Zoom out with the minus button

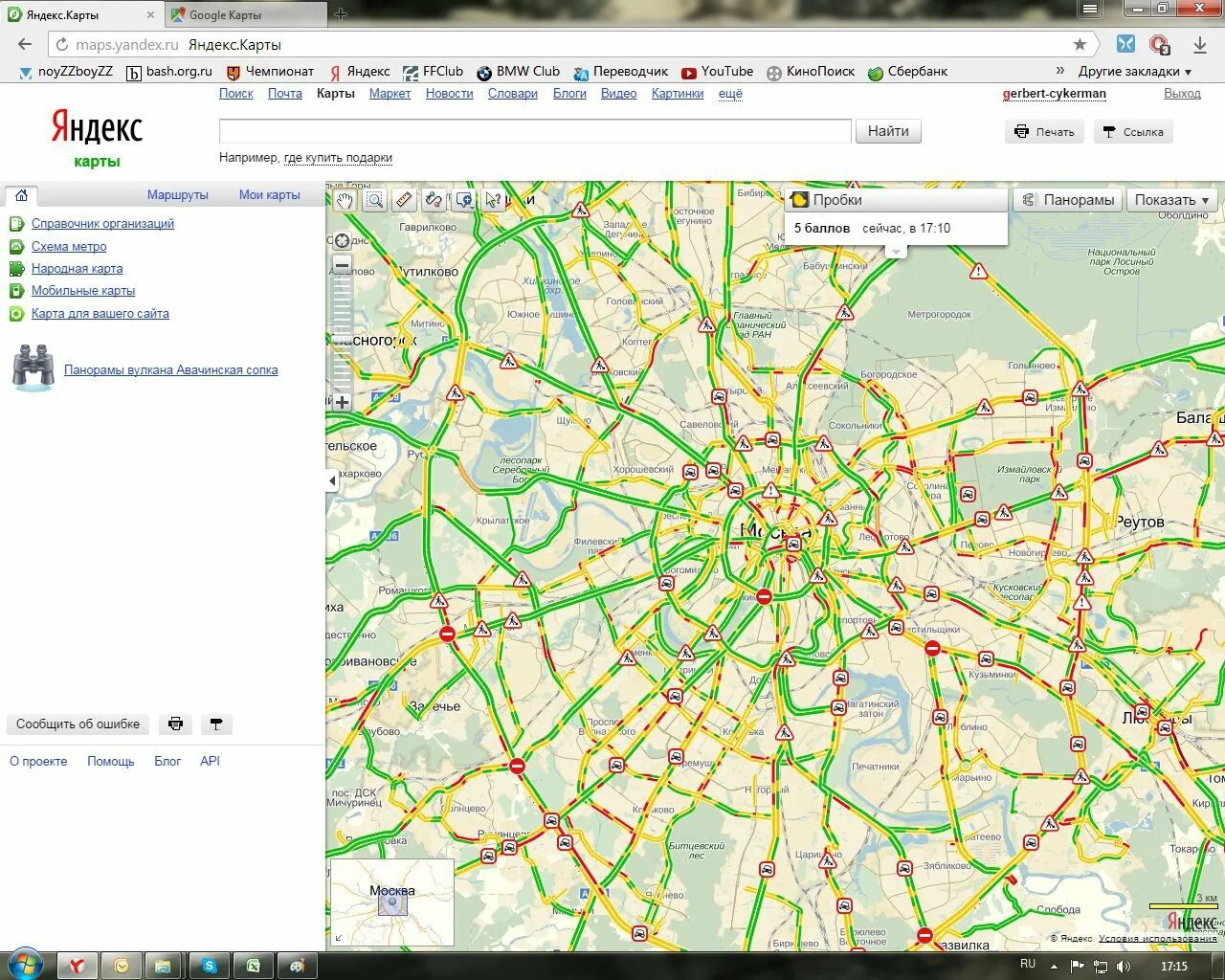[342, 264]
